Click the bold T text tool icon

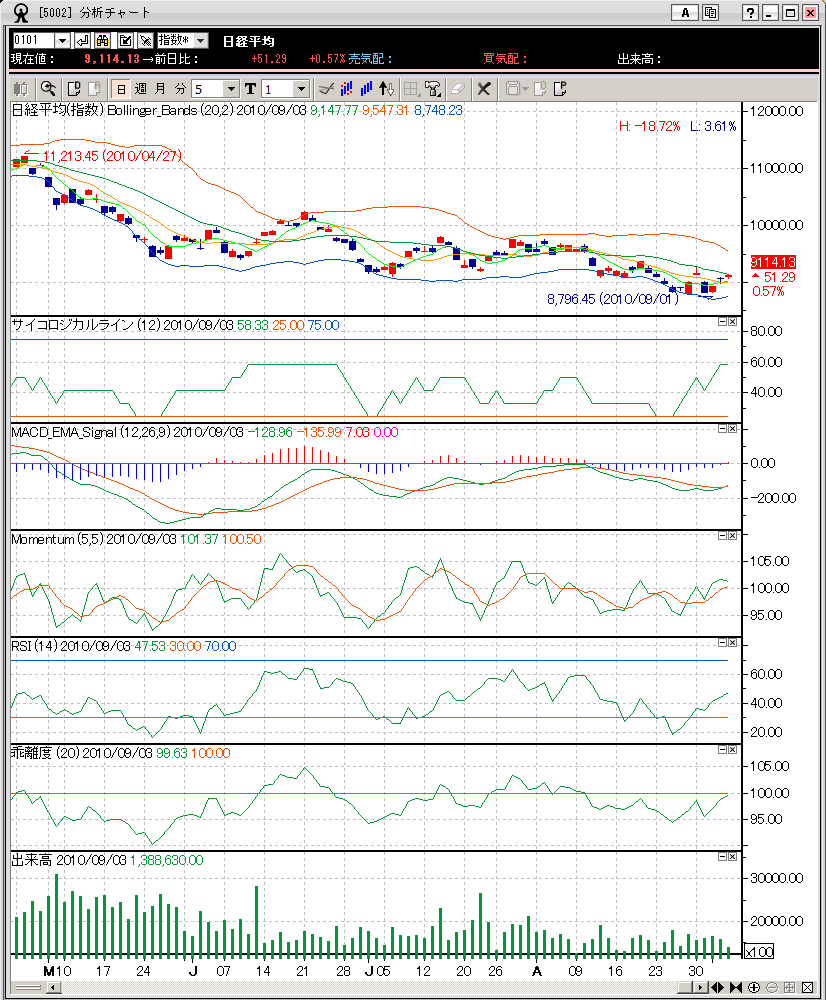(250, 89)
